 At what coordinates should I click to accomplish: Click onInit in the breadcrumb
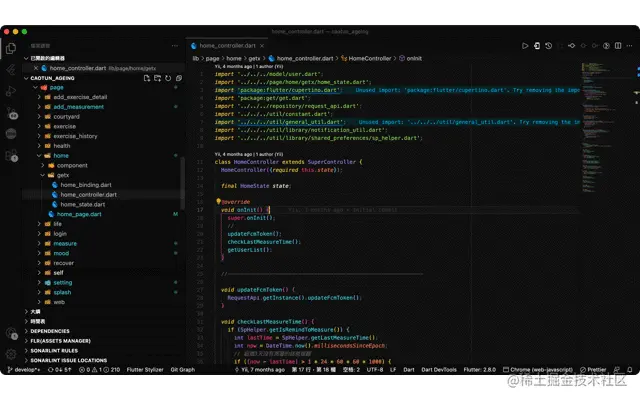[413, 58]
